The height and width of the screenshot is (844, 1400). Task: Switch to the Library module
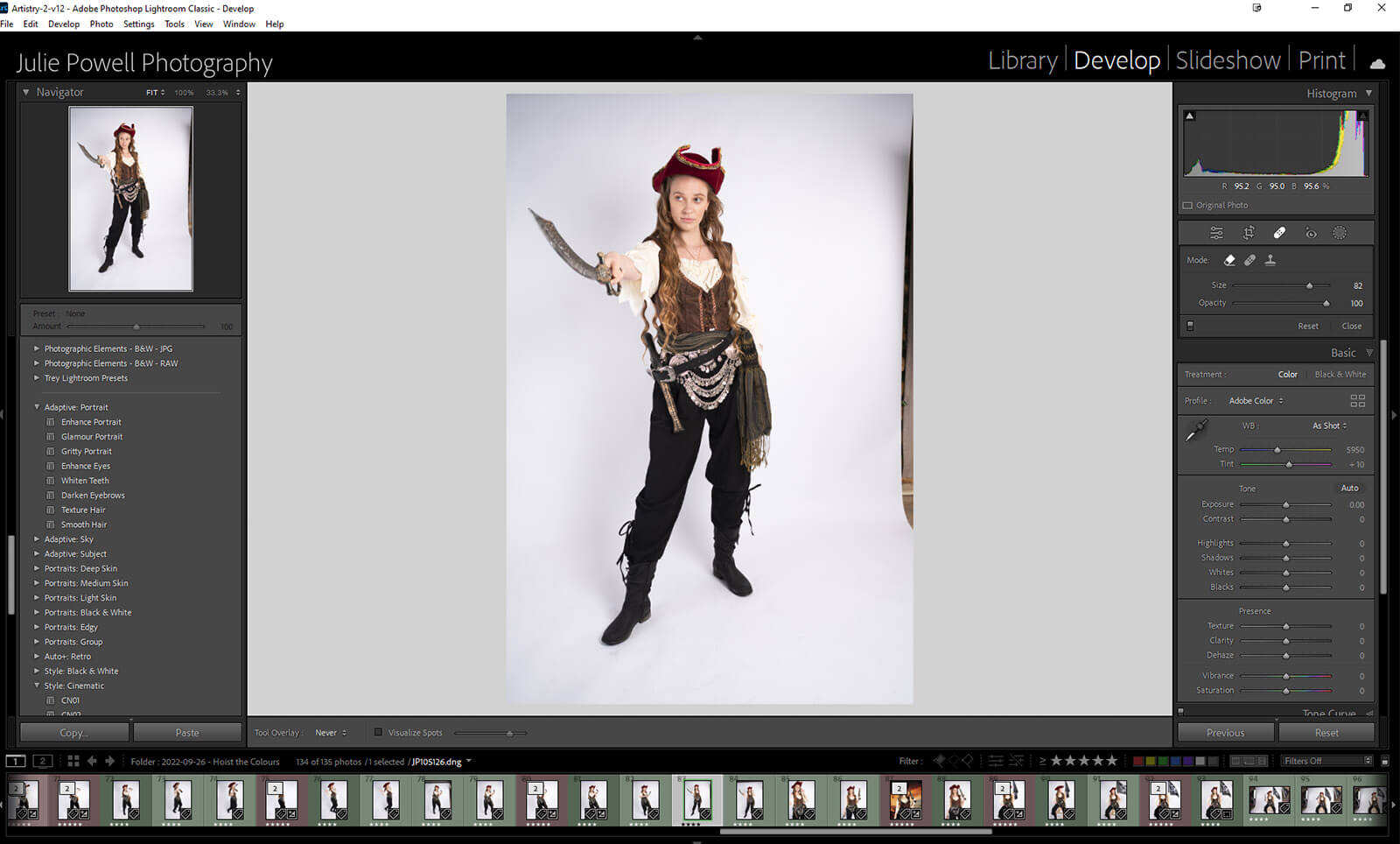(x=1022, y=60)
